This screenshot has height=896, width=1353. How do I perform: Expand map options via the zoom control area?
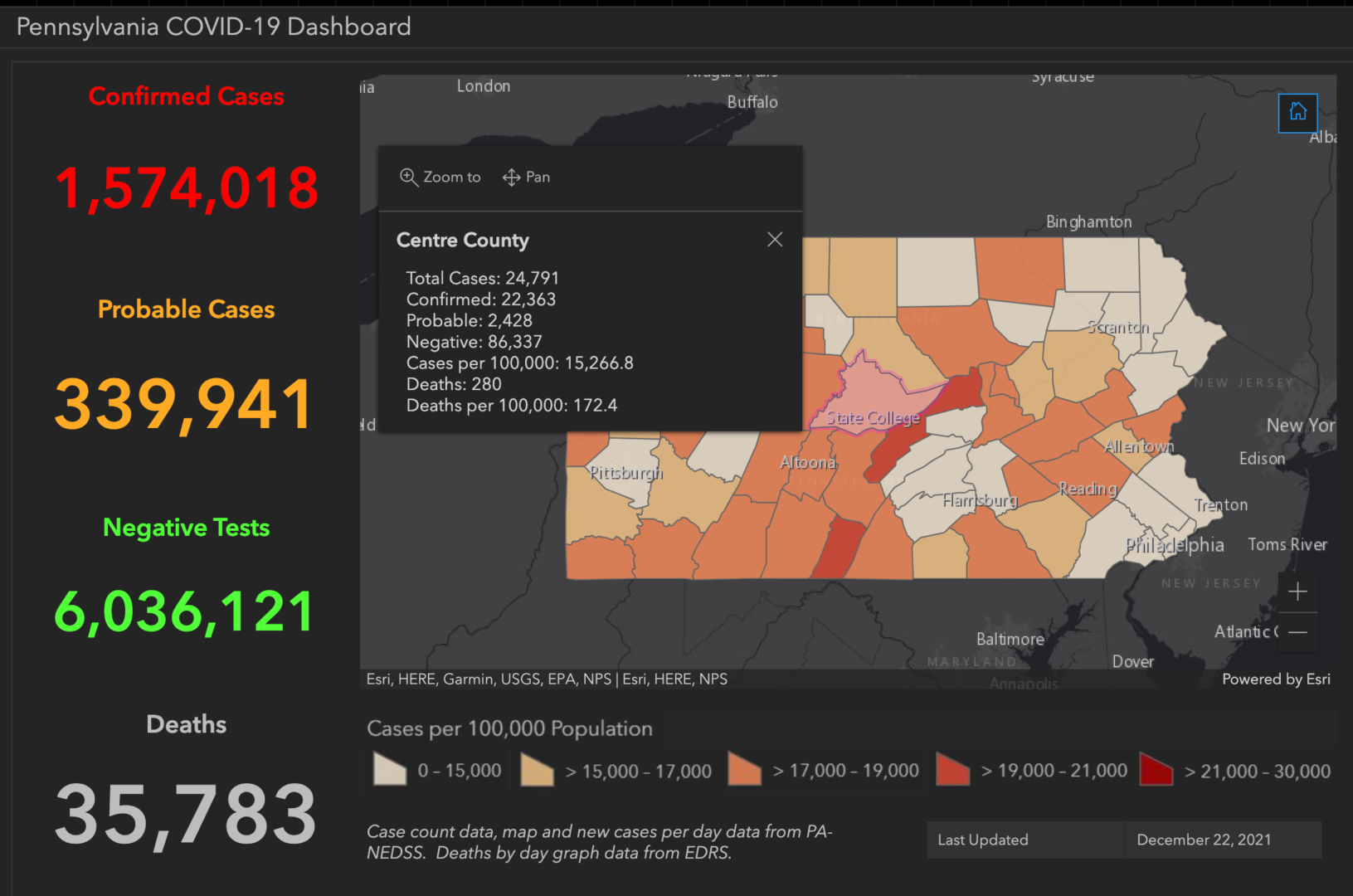[1297, 612]
